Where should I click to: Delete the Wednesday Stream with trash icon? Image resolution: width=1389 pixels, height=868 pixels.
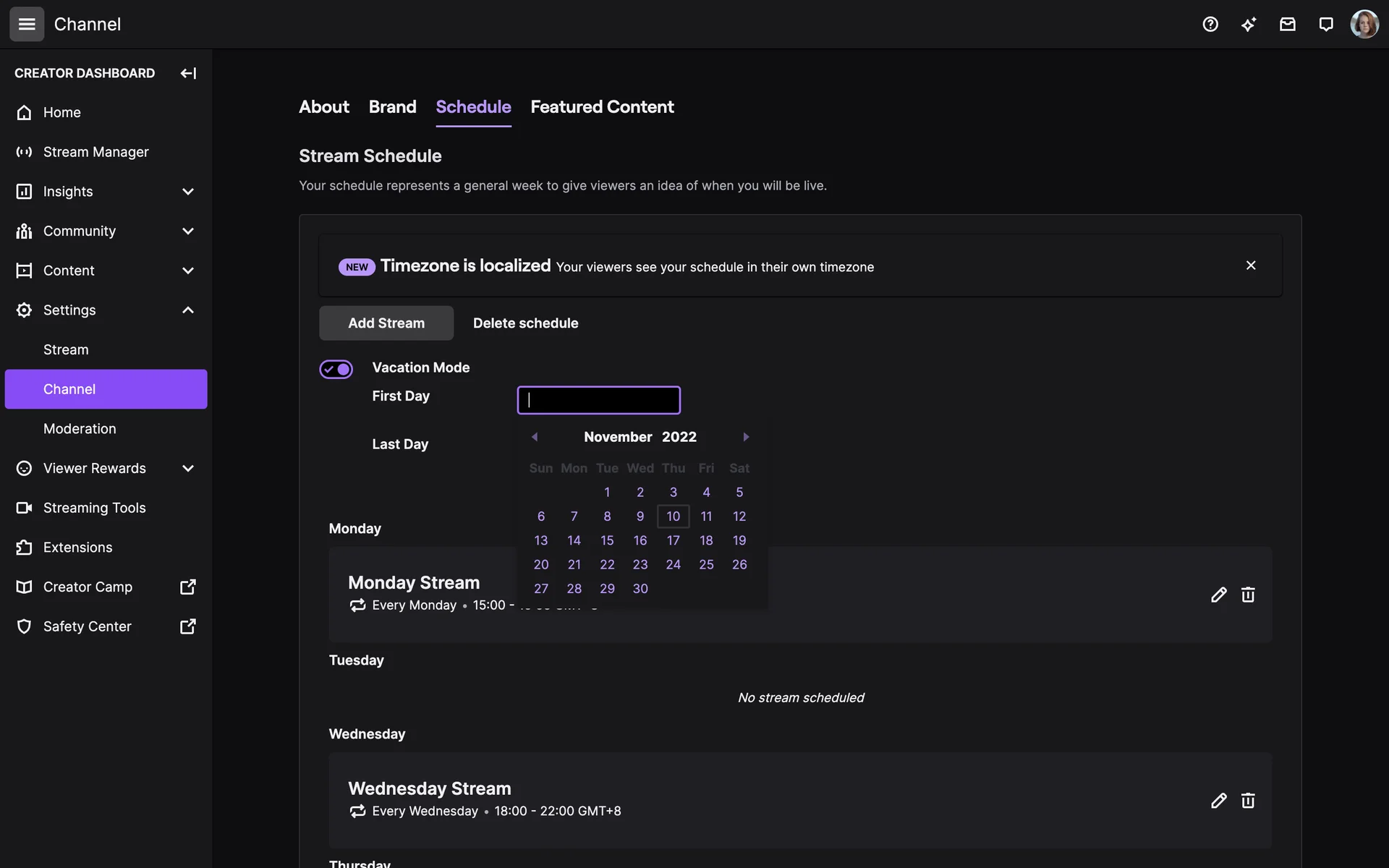[1248, 800]
